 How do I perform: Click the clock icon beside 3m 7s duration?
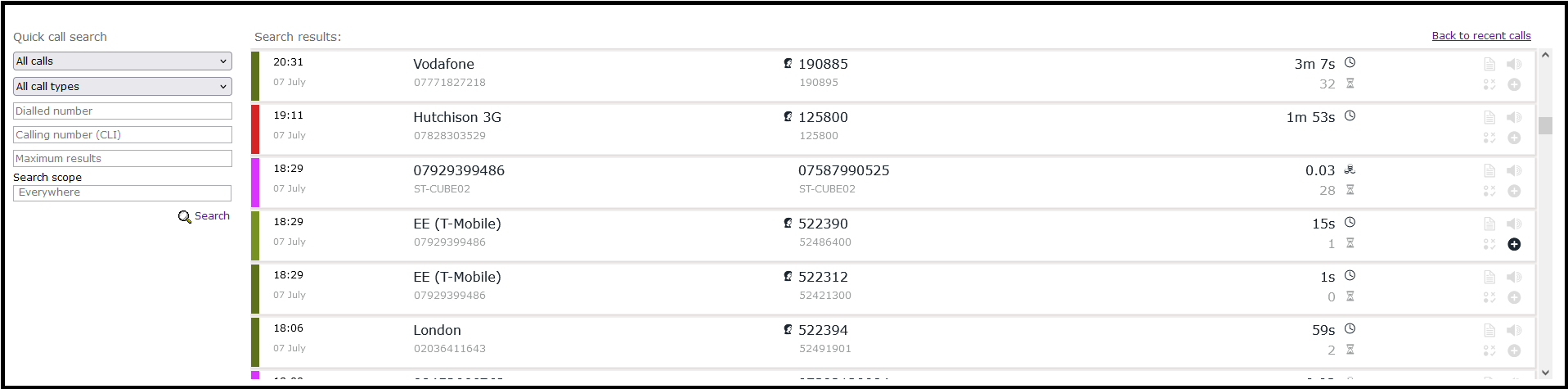1350,62
